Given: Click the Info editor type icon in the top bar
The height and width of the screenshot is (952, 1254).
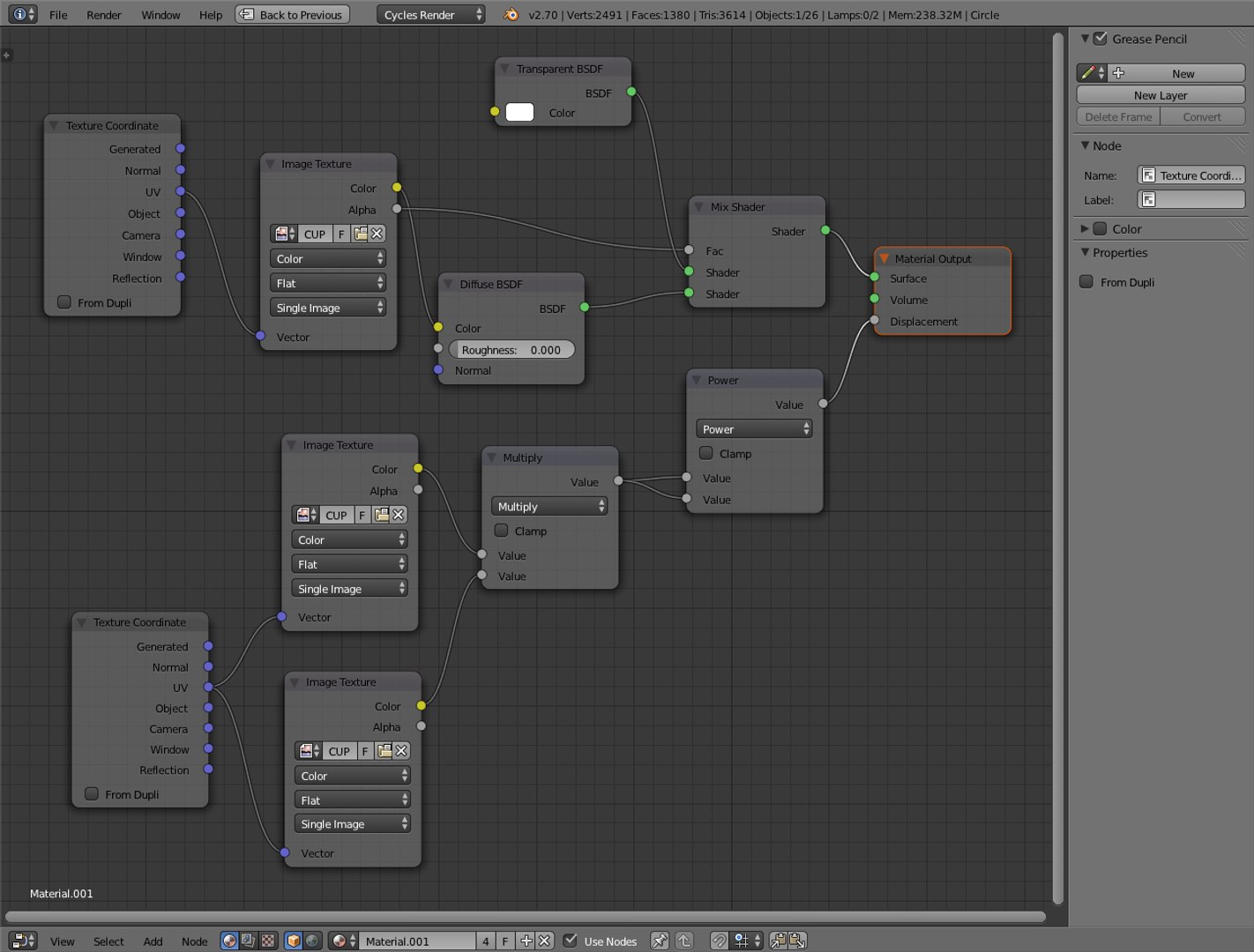Looking at the screenshot, I should (23, 14).
